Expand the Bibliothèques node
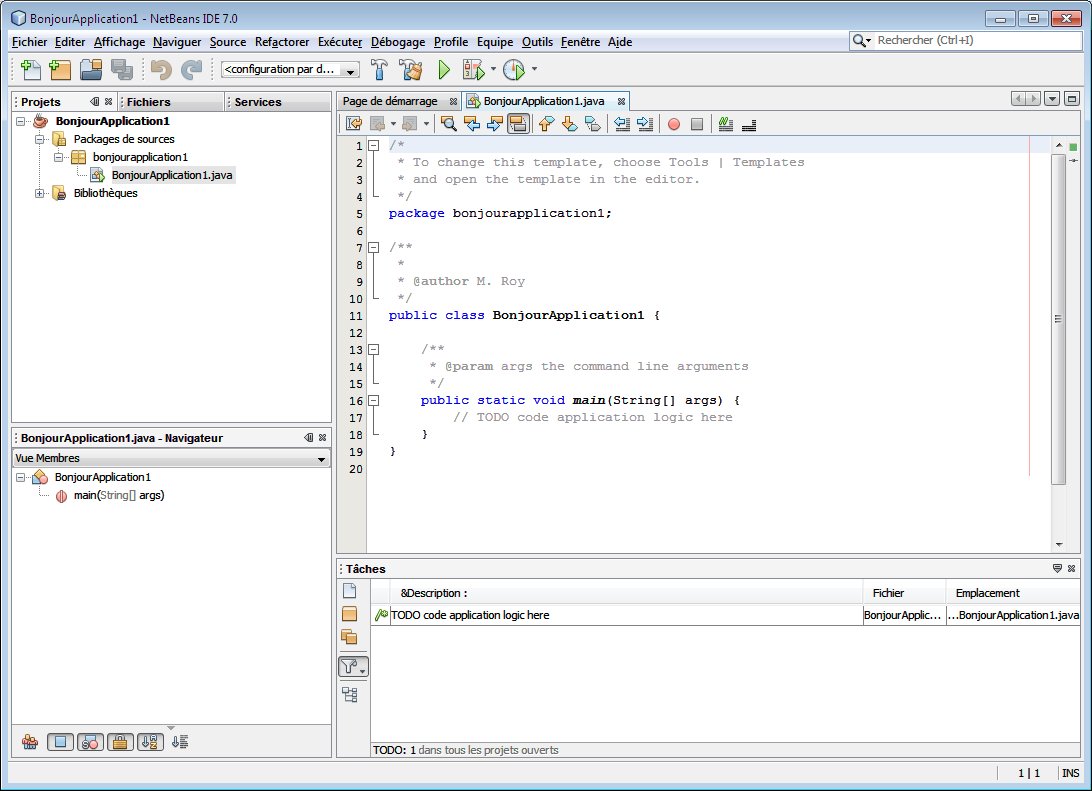The width and height of the screenshot is (1092, 791). [40, 194]
